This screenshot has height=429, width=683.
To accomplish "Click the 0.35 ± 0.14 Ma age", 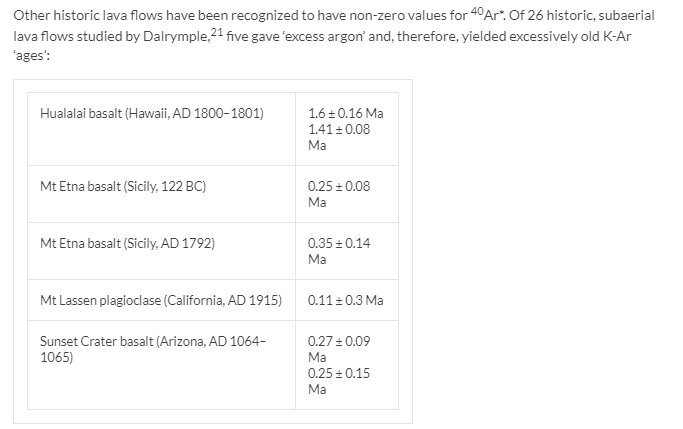I will [x=339, y=251].
